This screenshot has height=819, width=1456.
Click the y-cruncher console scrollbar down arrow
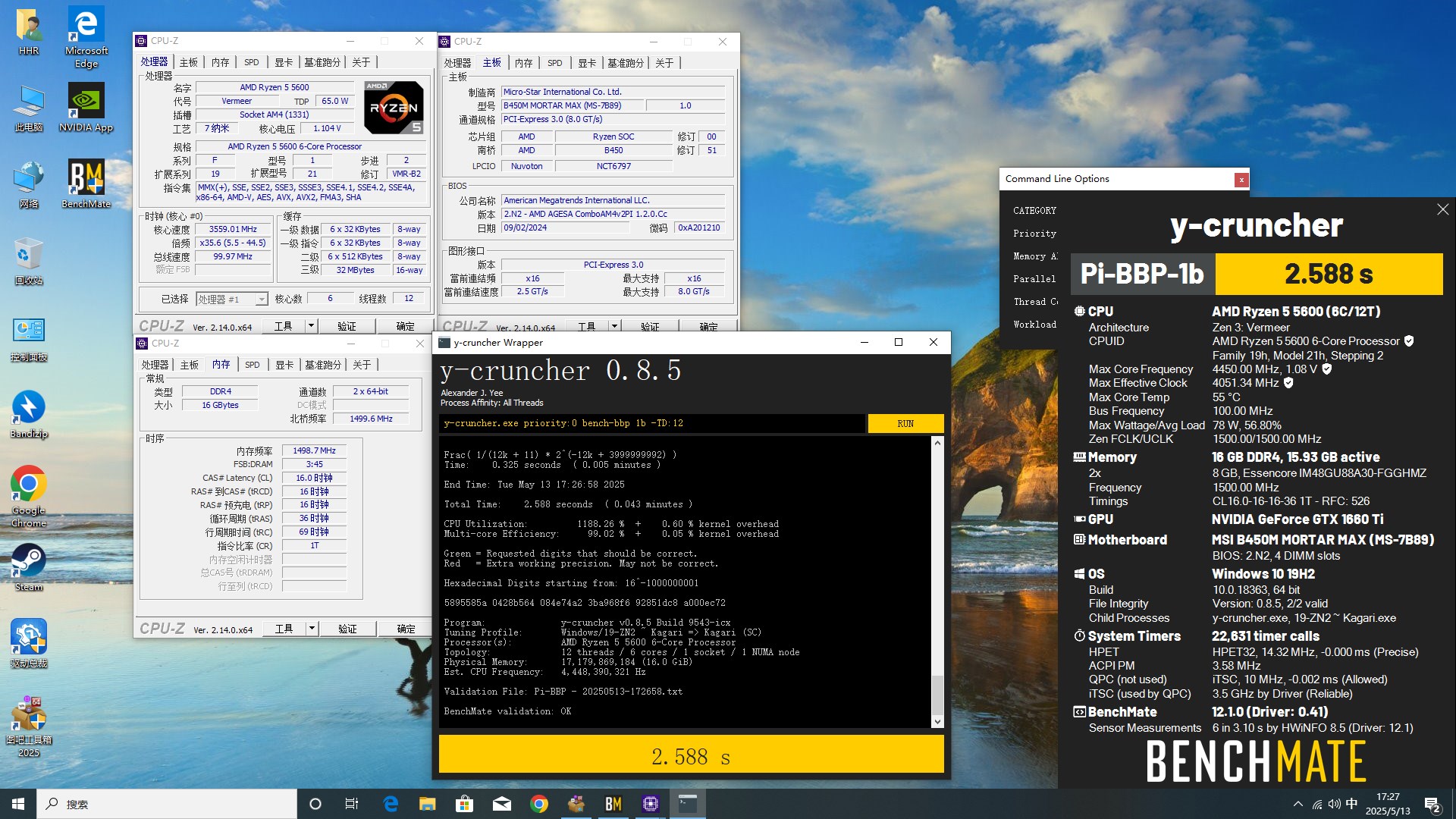tap(937, 722)
